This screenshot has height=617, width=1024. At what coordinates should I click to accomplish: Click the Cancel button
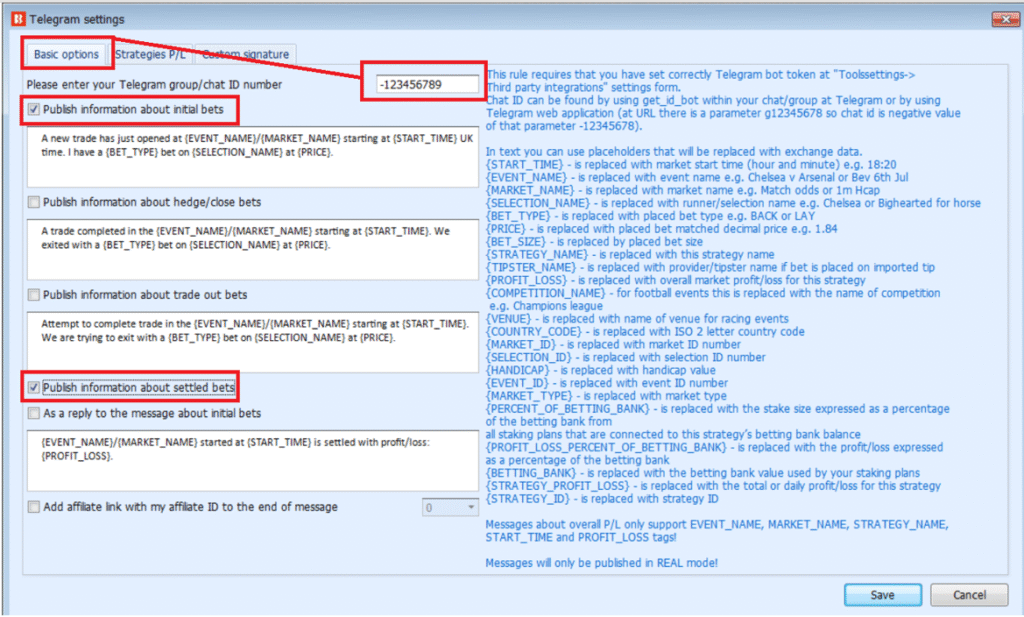pos(969,595)
